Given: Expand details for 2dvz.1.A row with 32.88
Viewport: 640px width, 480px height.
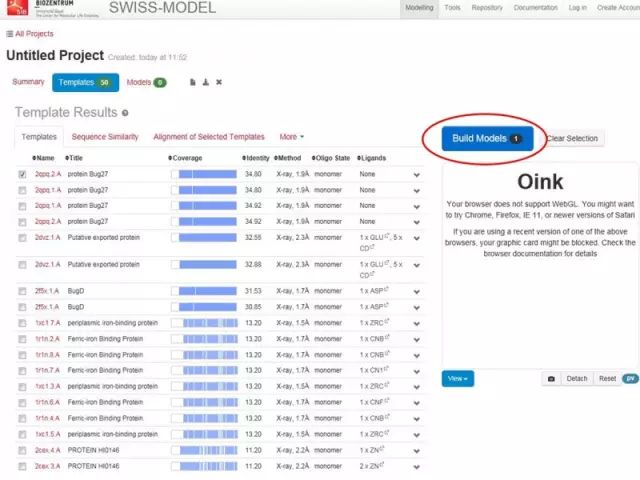Looking at the screenshot, I should (416, 266).
